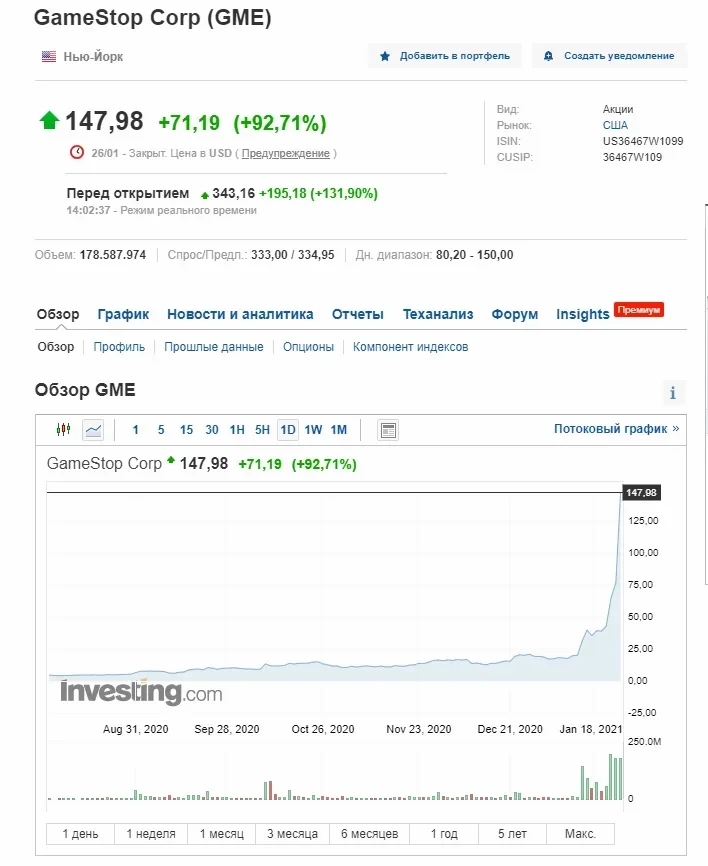Screen dimensions: 708x866
Task: Select the 5 minute chart interval
Action: click(x=161, y=430)
